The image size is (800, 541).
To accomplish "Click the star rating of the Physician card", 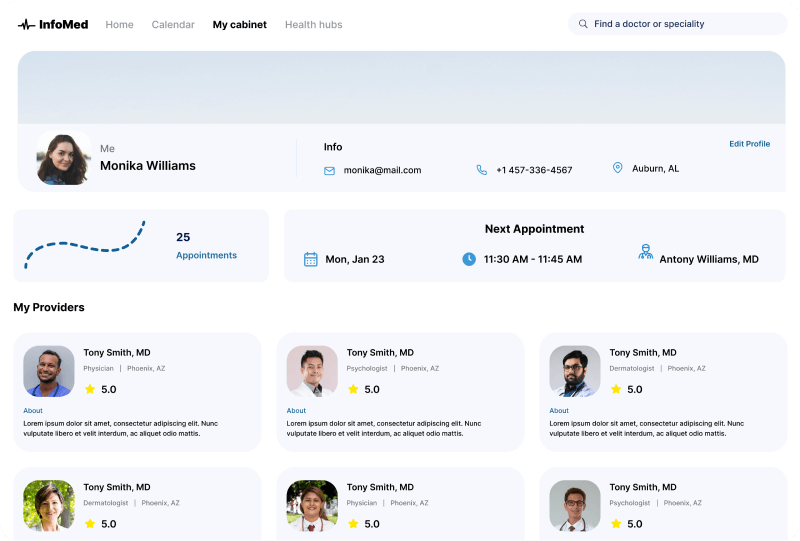I will pyautogui.click(x=90, y=389).
